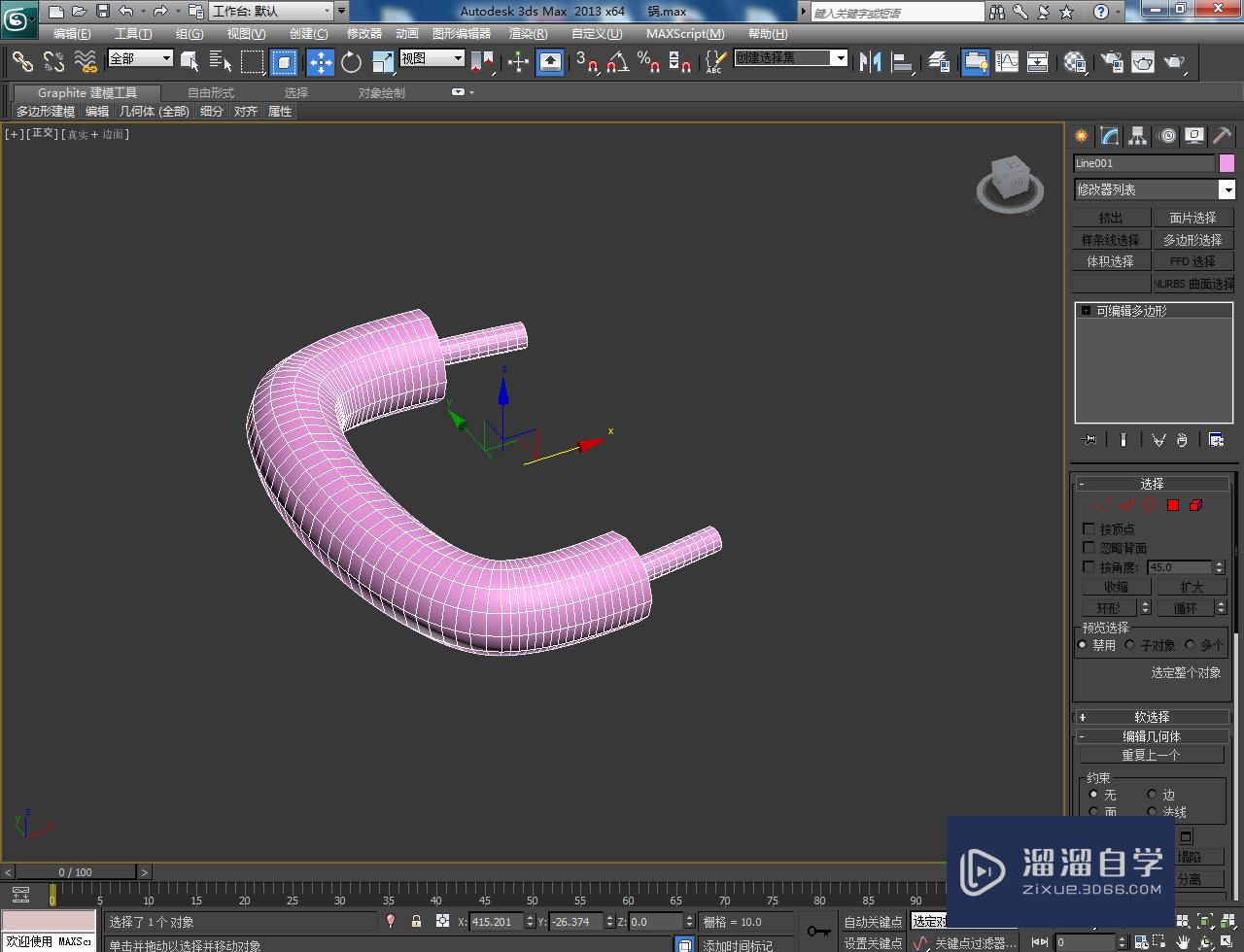Switch to the 对象绘制 ribbon tab
Image resolution: width=1244 pixels, height=952 pixels.
pos(381,92)
